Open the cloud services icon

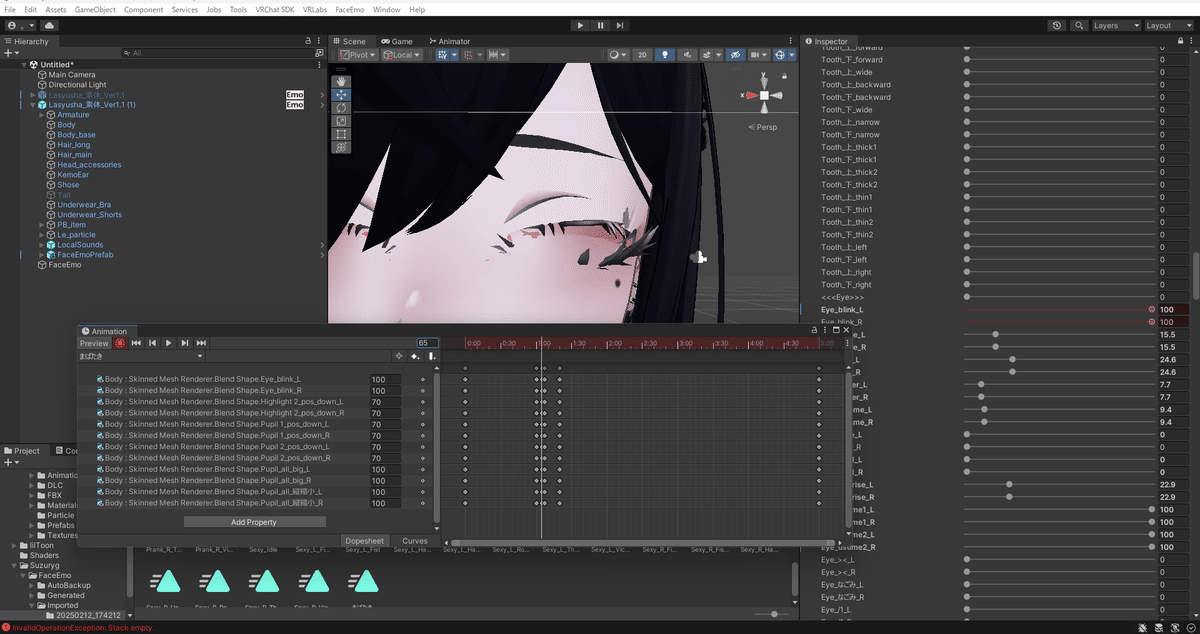click(49, 25)
